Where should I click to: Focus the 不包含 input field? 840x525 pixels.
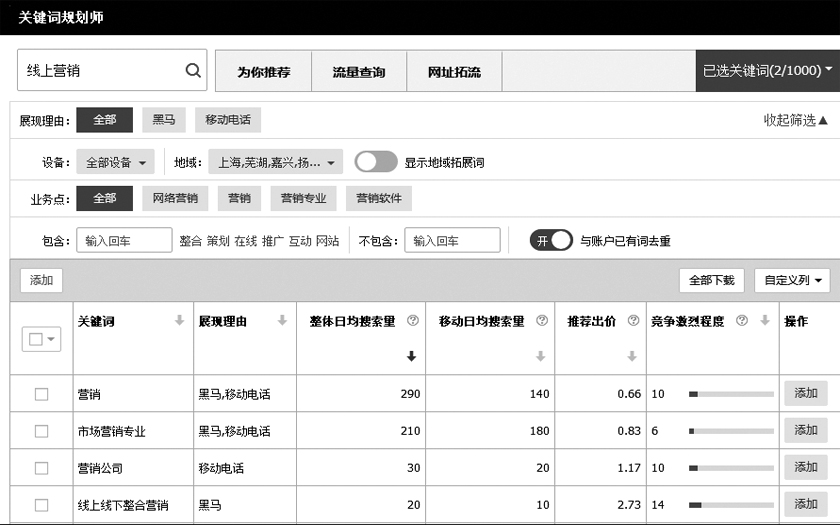coord(452,241)
